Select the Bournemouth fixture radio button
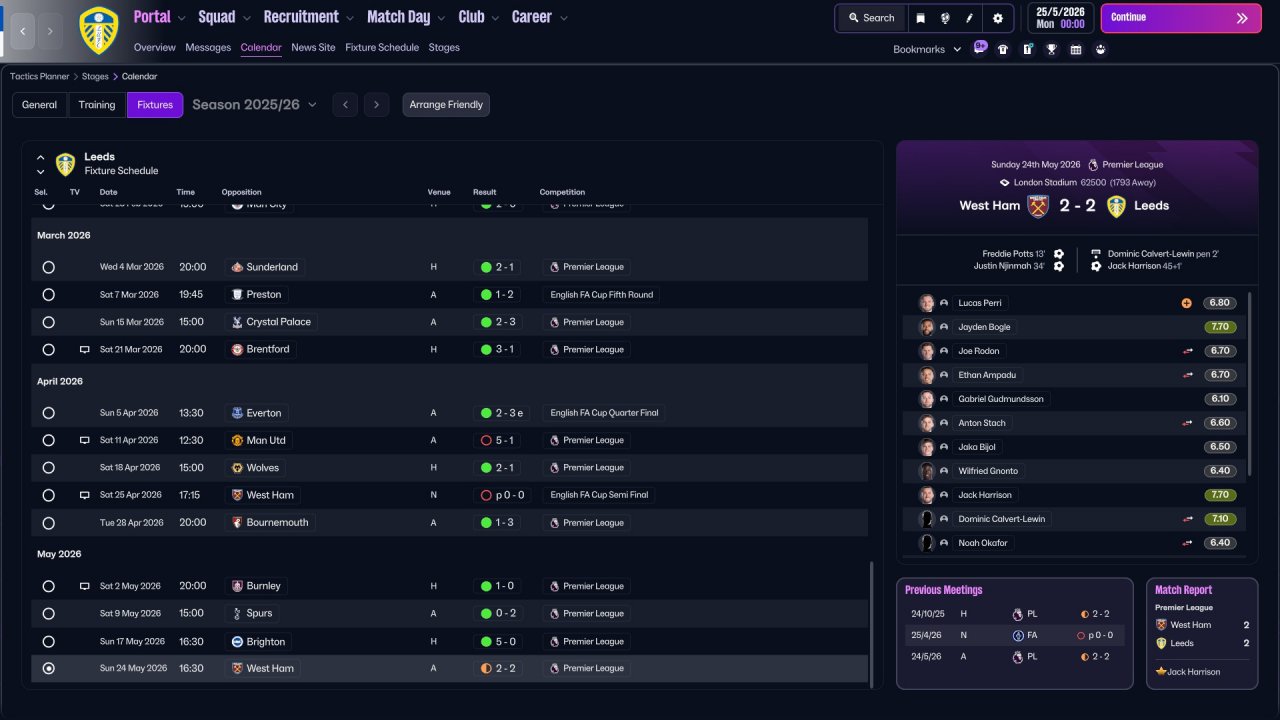Screen dimensions: 1280x720 [48, 523]
